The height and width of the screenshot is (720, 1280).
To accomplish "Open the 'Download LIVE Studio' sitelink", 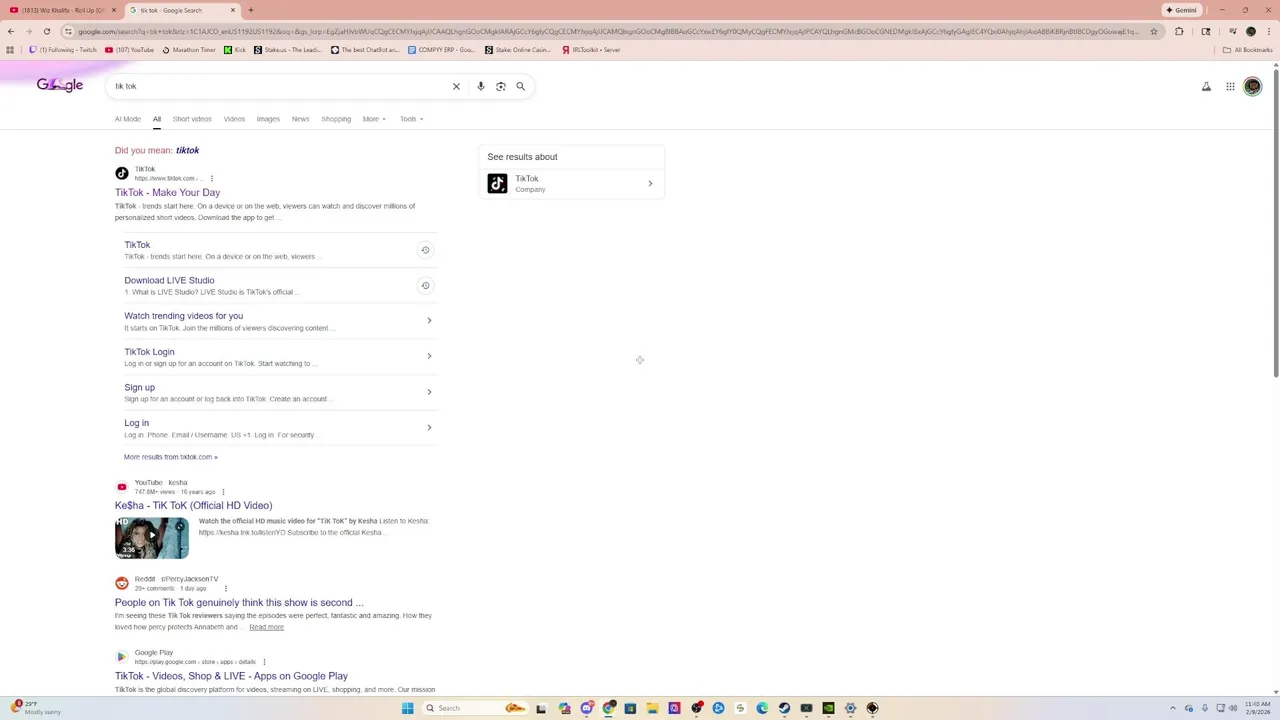I will (x=169, y=281).
